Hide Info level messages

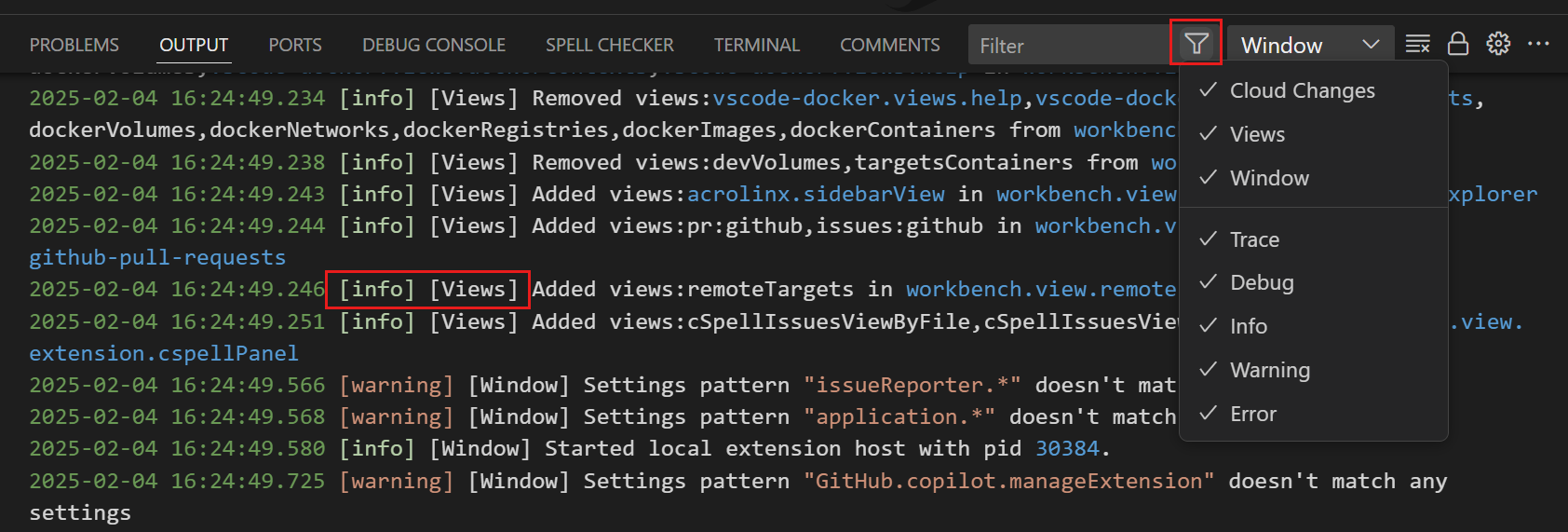click(1248, 326)
